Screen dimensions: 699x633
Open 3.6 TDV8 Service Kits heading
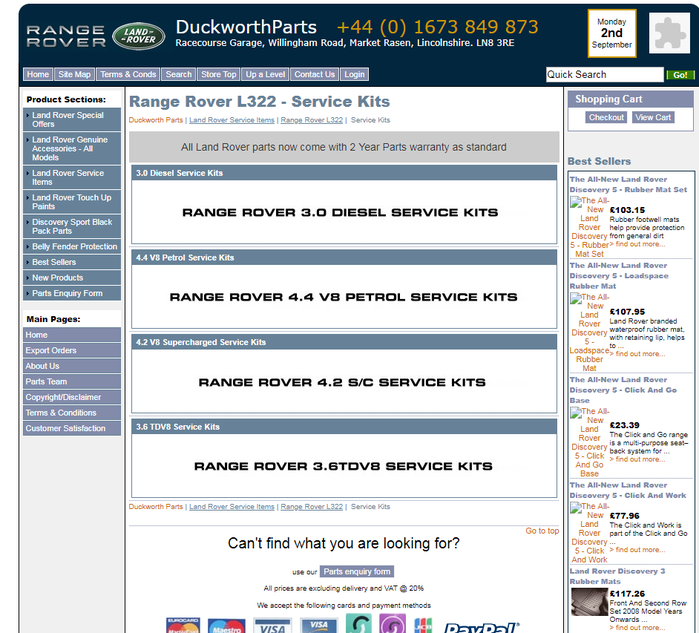tap(178, 427)
